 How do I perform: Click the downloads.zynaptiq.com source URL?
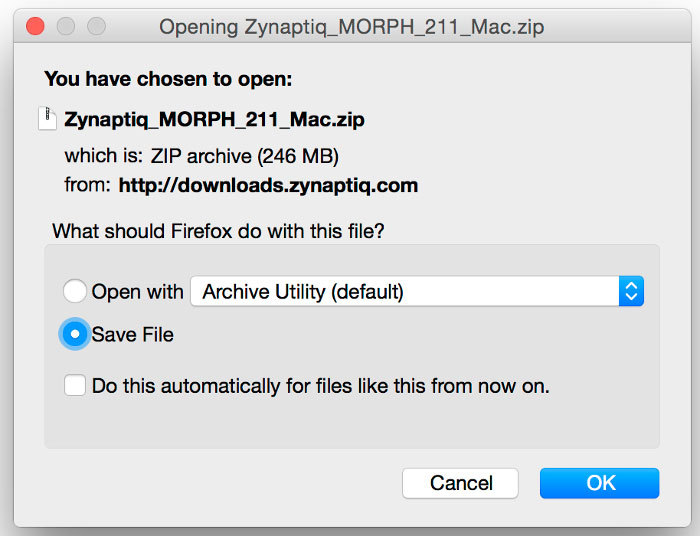pyautogui.click(x=268, y=185)
